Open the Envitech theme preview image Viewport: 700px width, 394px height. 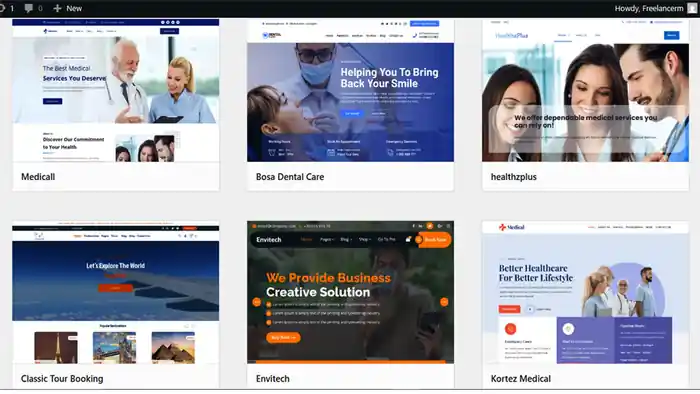point(350,292)
